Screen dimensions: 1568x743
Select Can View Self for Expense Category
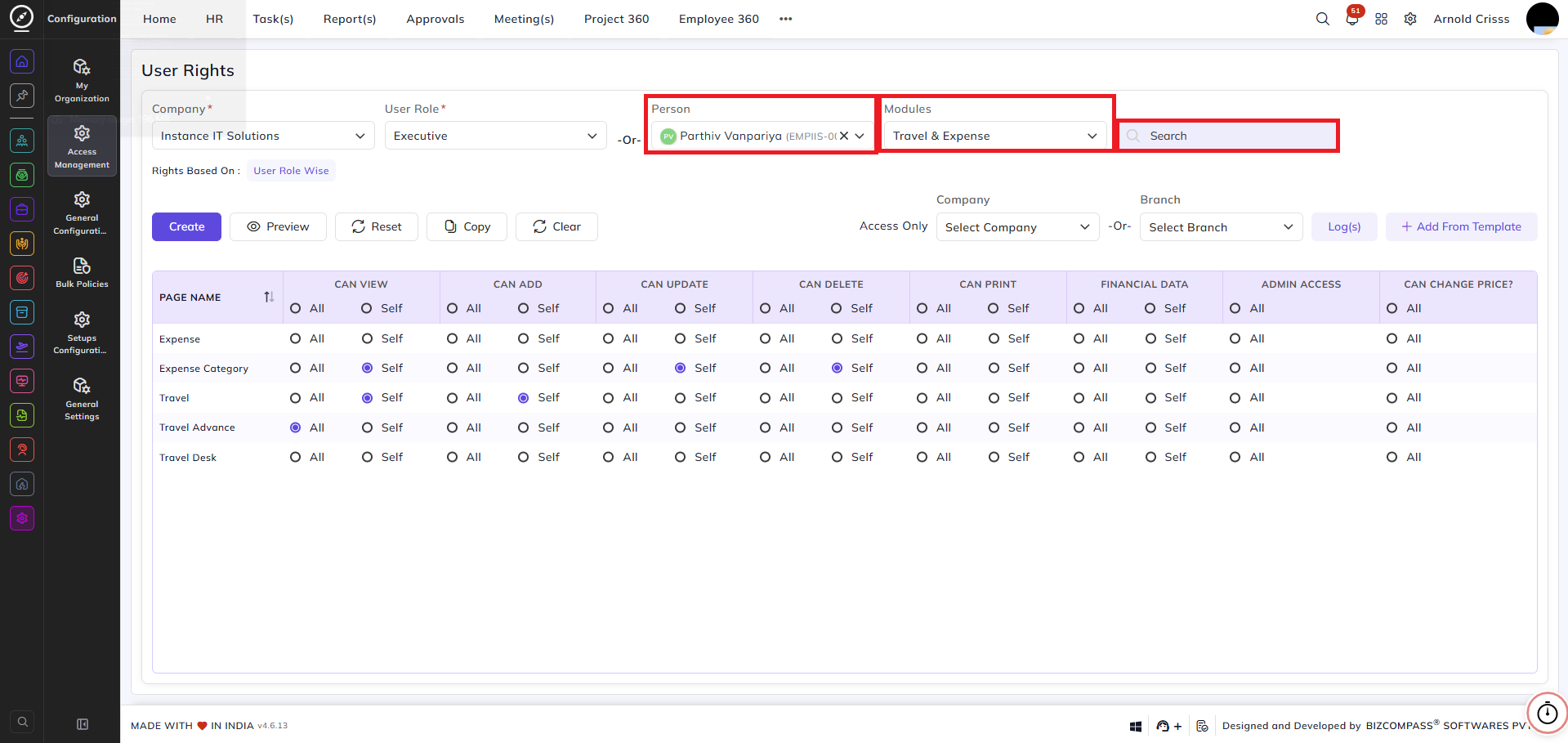tap(368, 368)
